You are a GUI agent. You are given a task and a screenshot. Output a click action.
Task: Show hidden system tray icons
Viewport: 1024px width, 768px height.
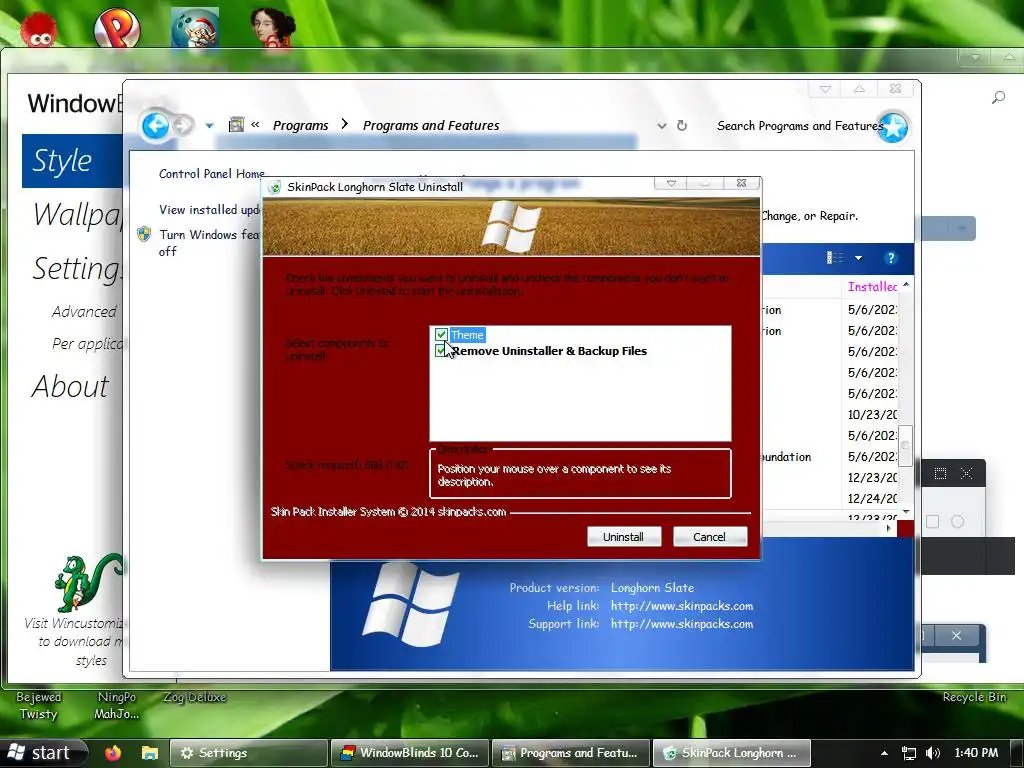[884, 754]
